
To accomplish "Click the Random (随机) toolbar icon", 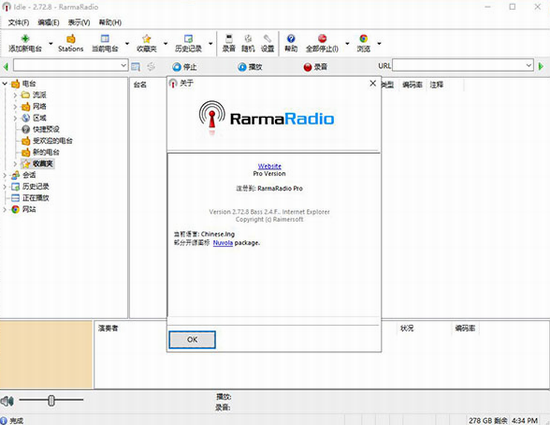I will pos(248,39).
